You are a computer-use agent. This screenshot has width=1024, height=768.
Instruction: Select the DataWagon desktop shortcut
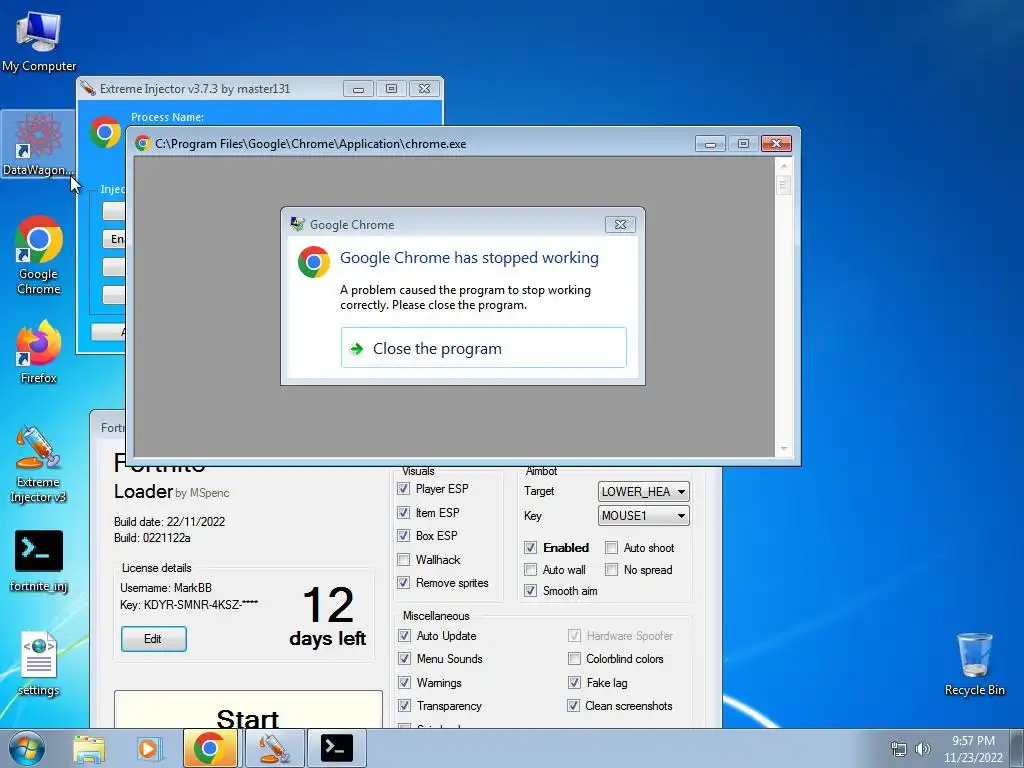click(37, 144)
